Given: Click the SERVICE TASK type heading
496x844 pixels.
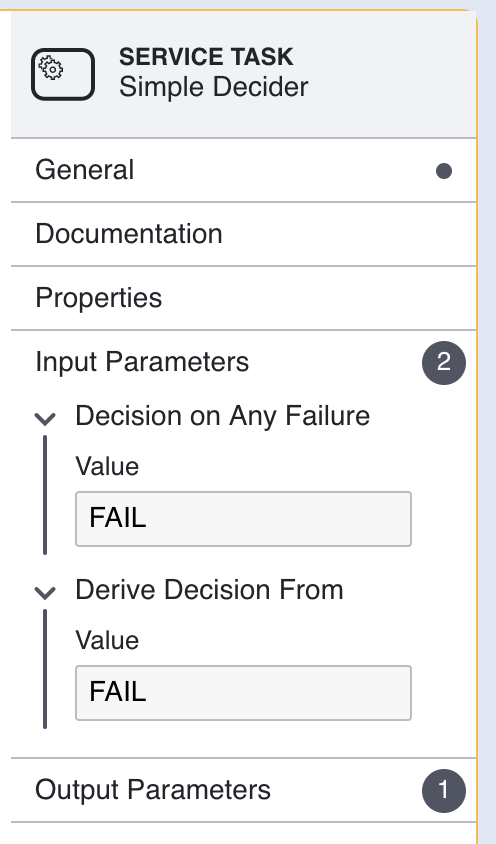Looking at the screenshot, I should (x=206, y=57).
